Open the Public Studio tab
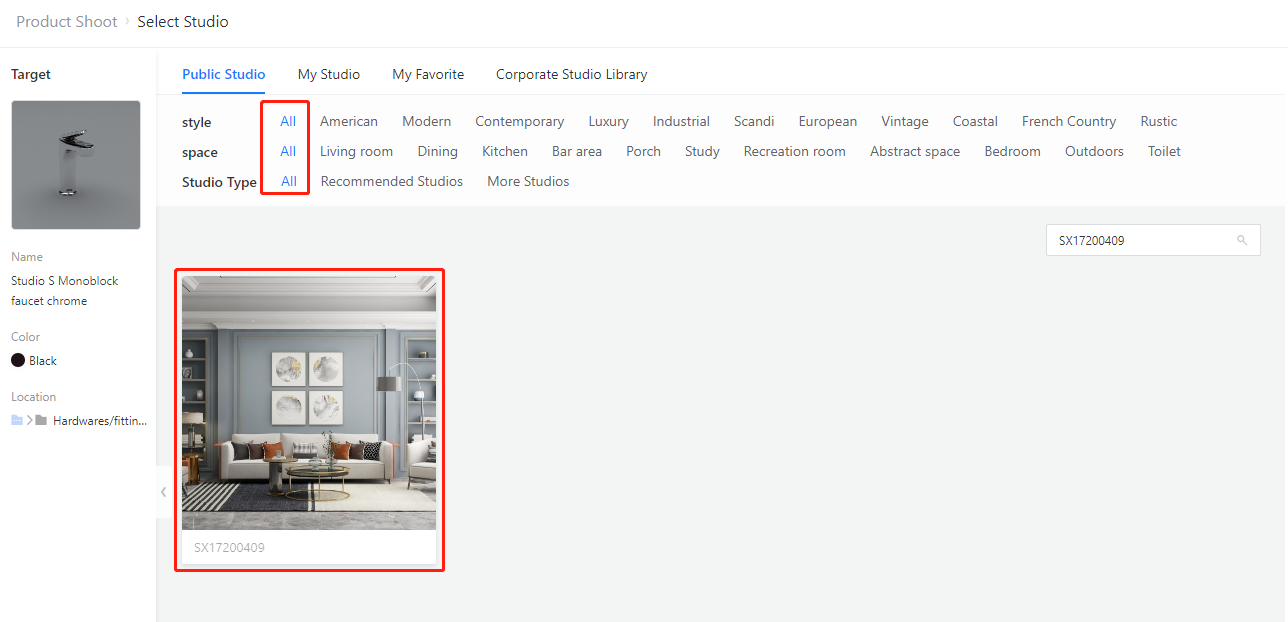This screenshot has height=622, width=1288. coord(224,74)
